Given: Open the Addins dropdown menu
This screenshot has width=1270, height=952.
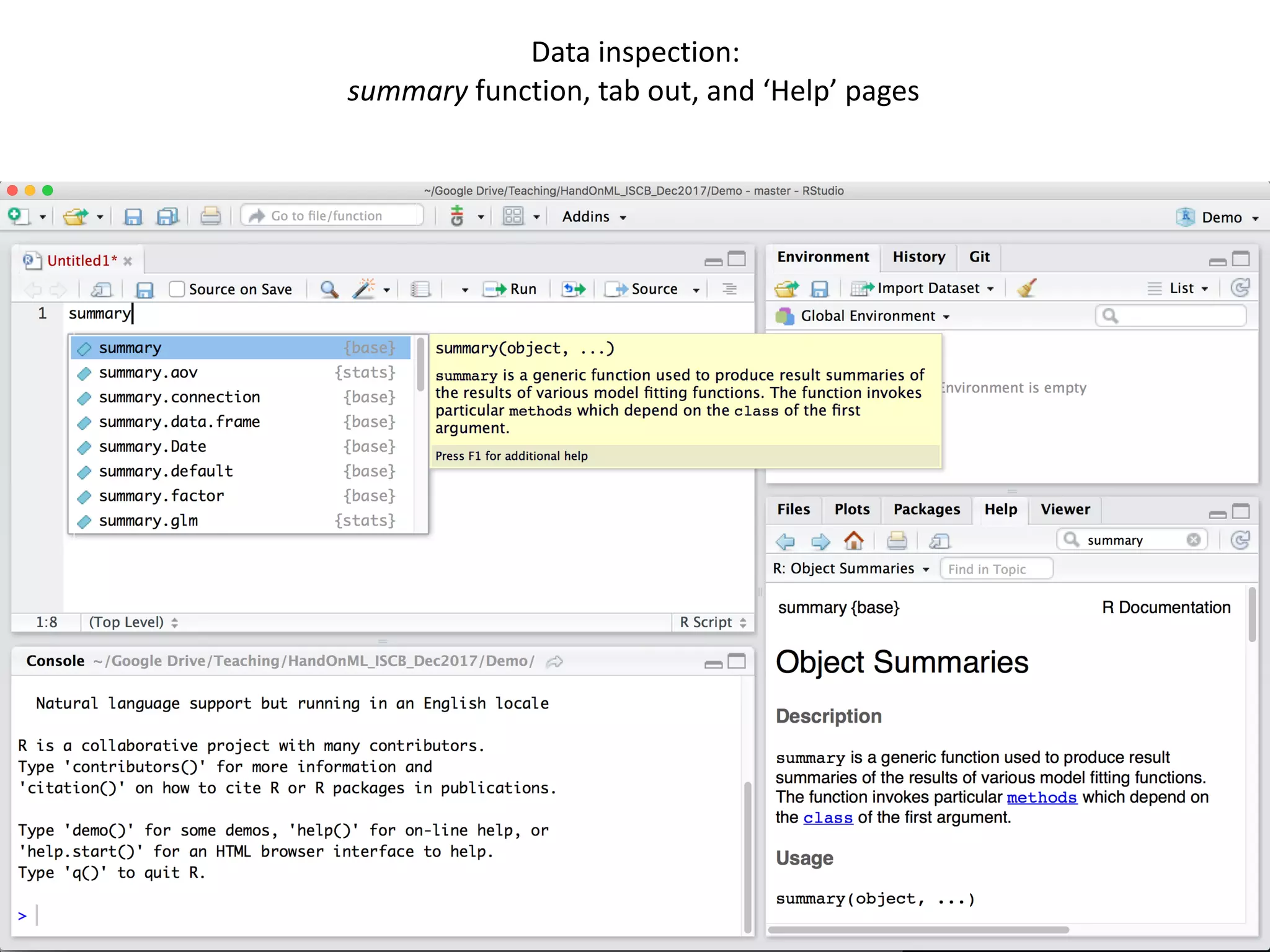Looking at the screenshot, I should coord(594,216).
